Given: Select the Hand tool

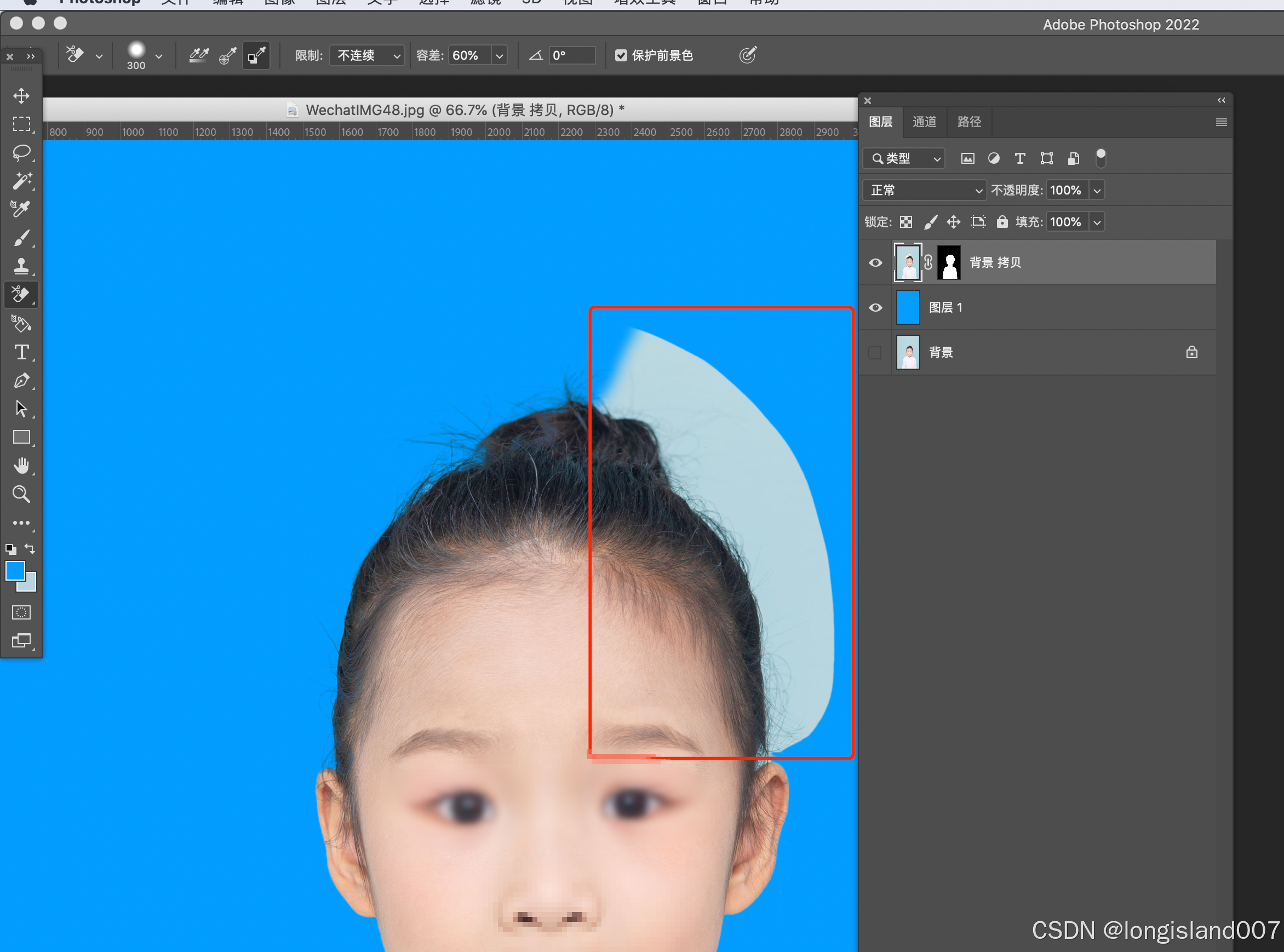Looking at the screenshot, I should [x=21, y=466].
